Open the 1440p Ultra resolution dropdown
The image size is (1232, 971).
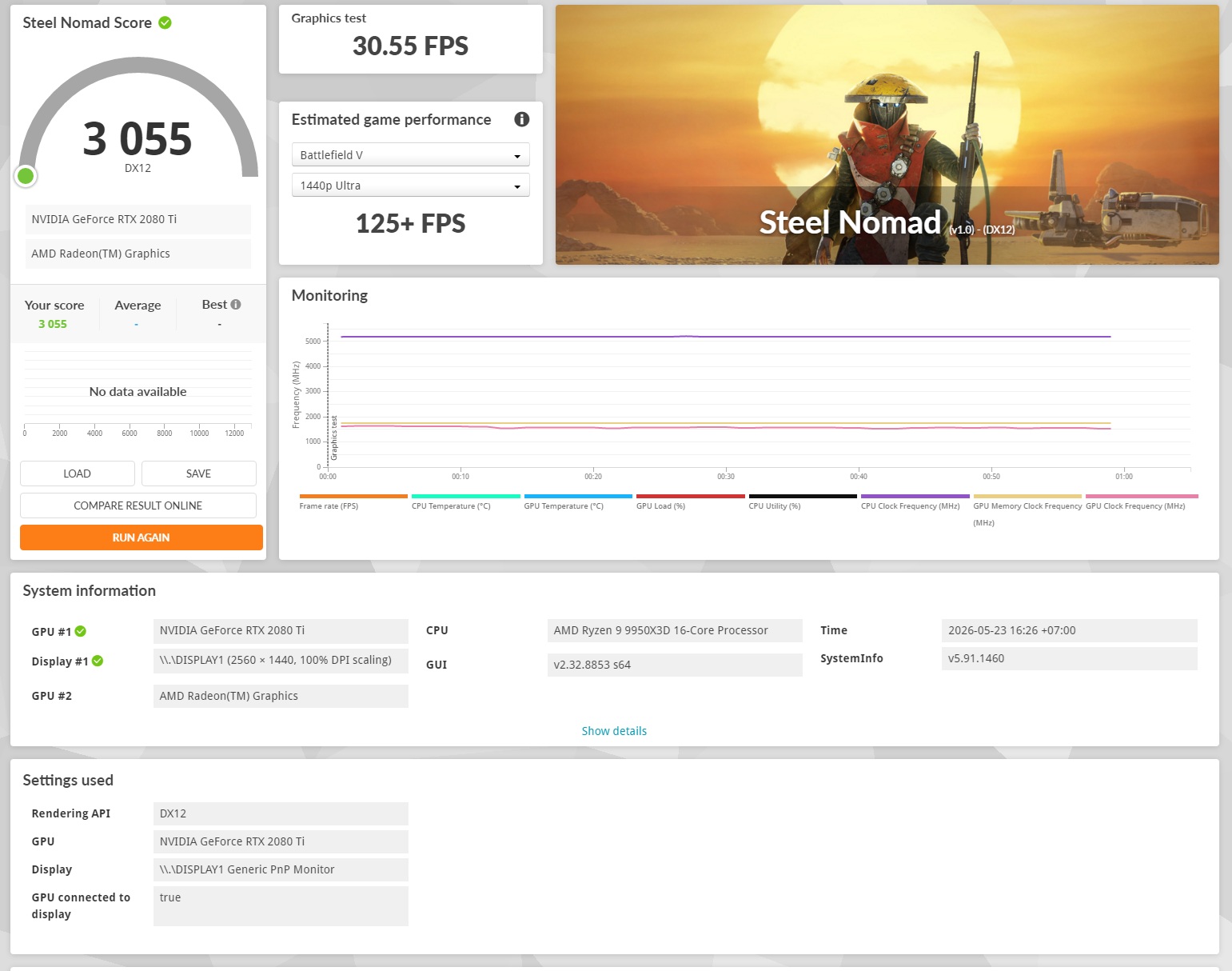point(410,185)
